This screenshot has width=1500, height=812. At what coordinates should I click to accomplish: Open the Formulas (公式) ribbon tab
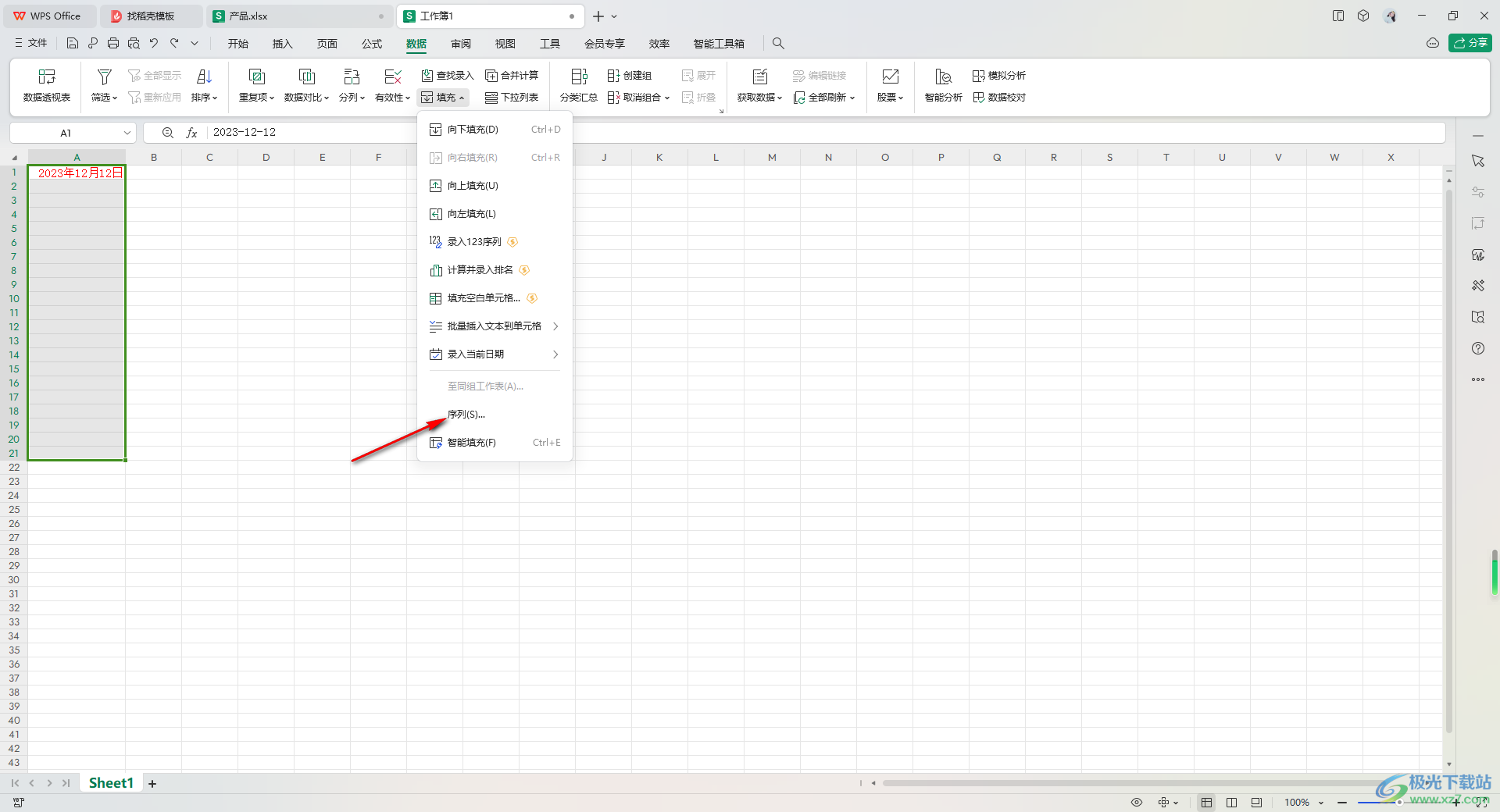click(372, 44)
